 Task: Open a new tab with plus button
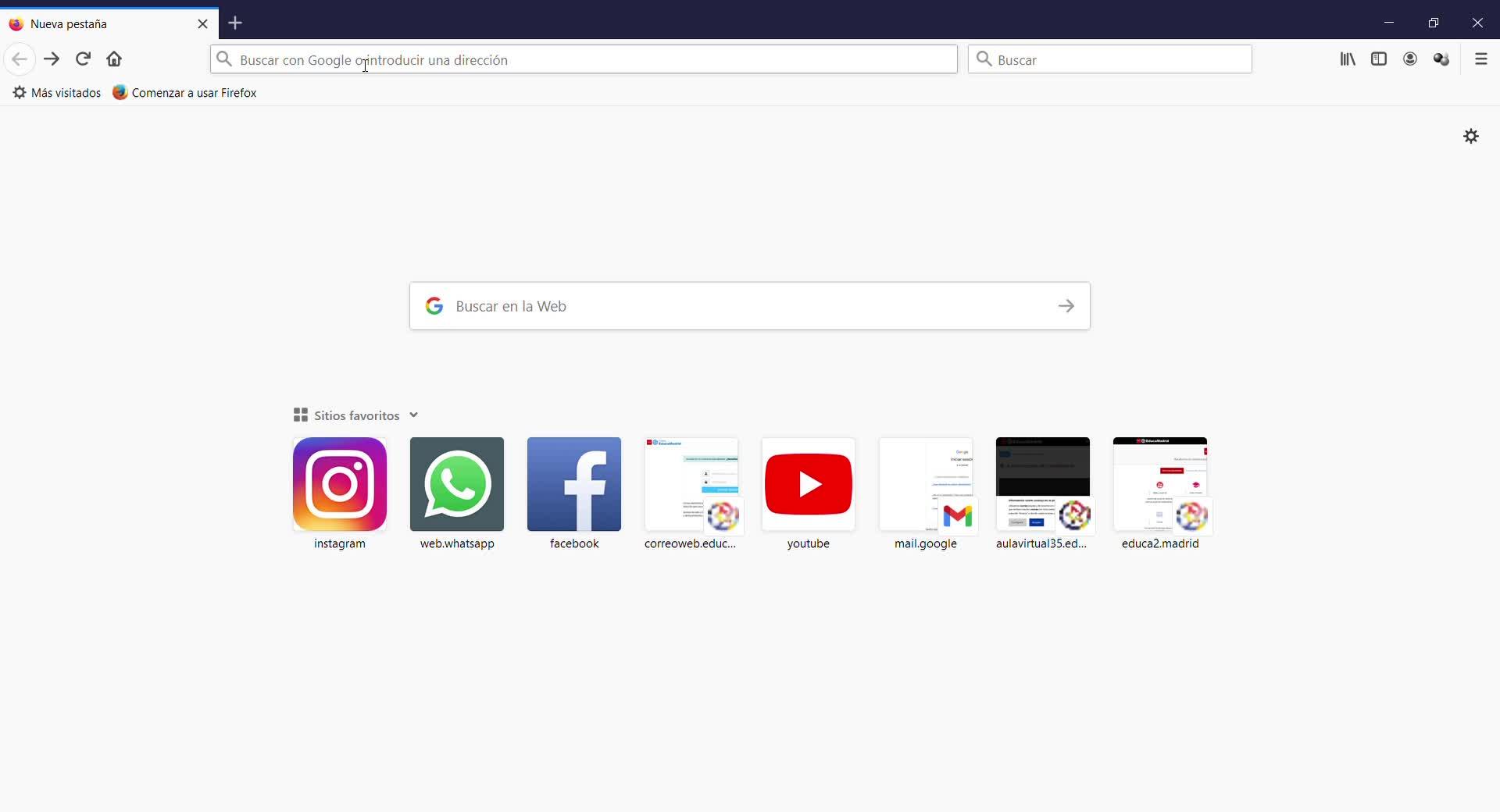[x=235, y=23]
